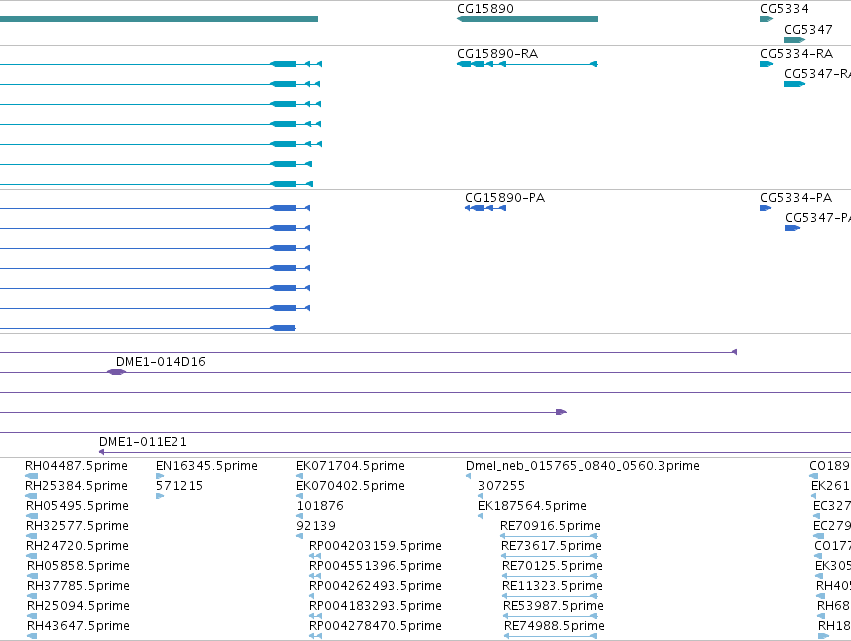Select the 571215 feature label
Image resolution: width=851 pixels, height=641 pixels.
(179, 486)
